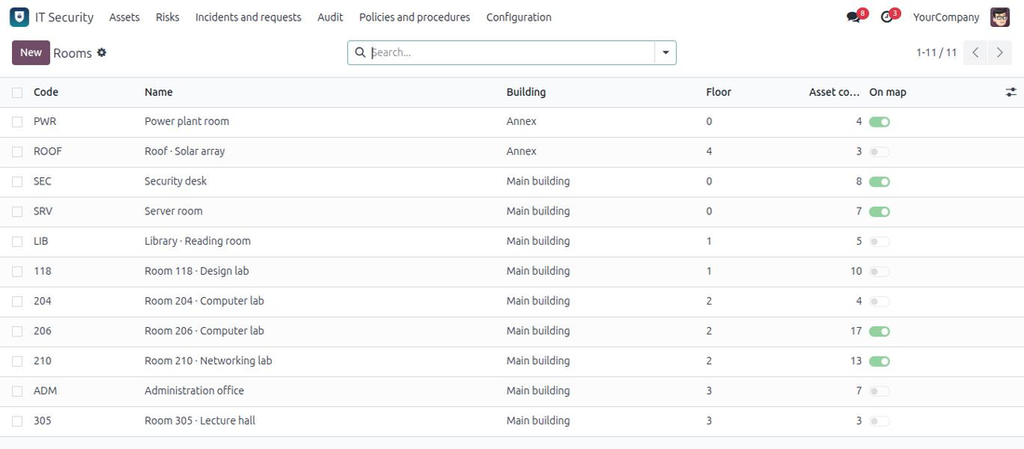This screenshot has height=449, width=1024.
Task: Check the SEC row checkbox
Action: click(x=17, y=182)
